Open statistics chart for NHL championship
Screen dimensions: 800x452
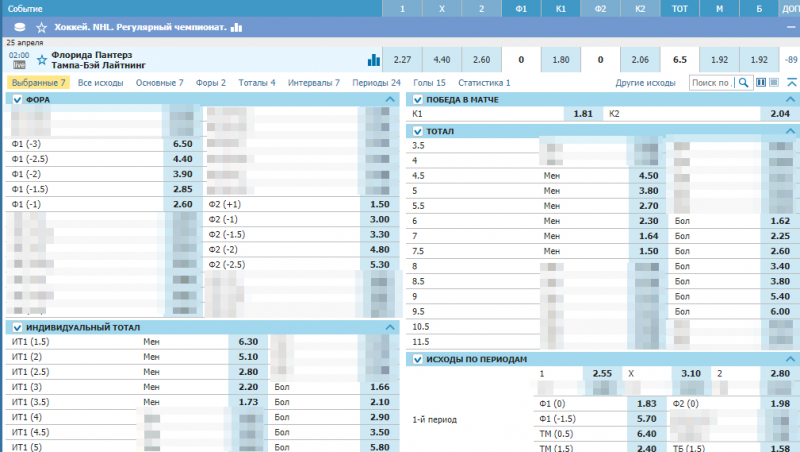point(236,28)
